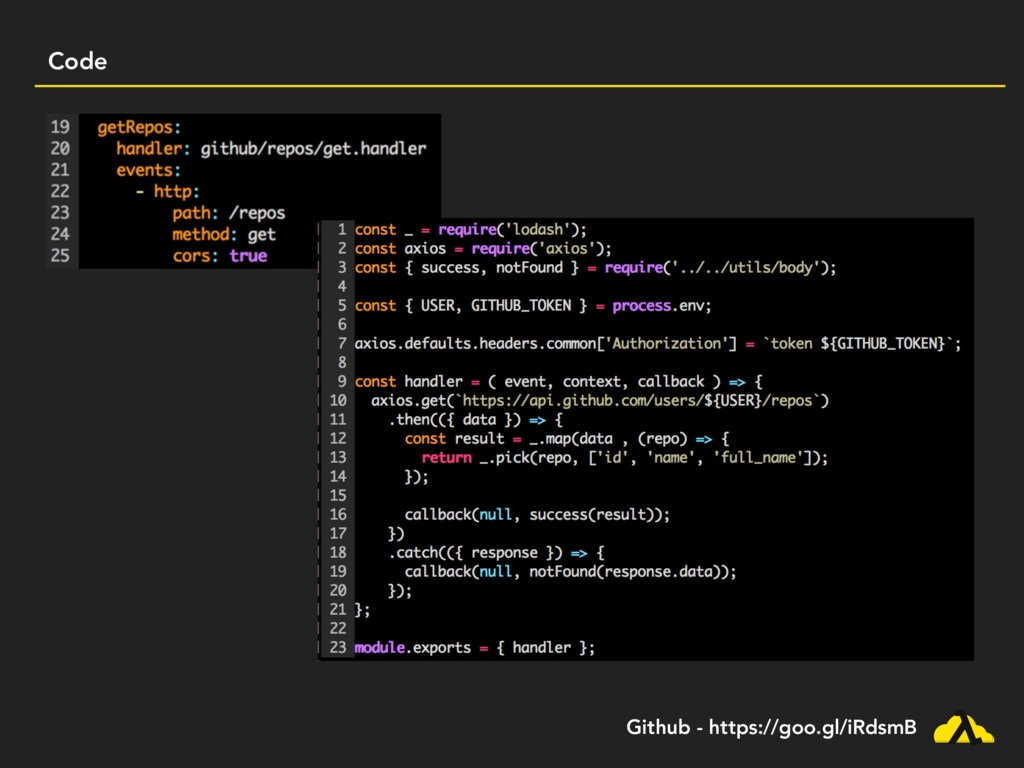Click the 'module.exports' line 23
This screenshot has width=1024, height=768.
coord(474,647)
